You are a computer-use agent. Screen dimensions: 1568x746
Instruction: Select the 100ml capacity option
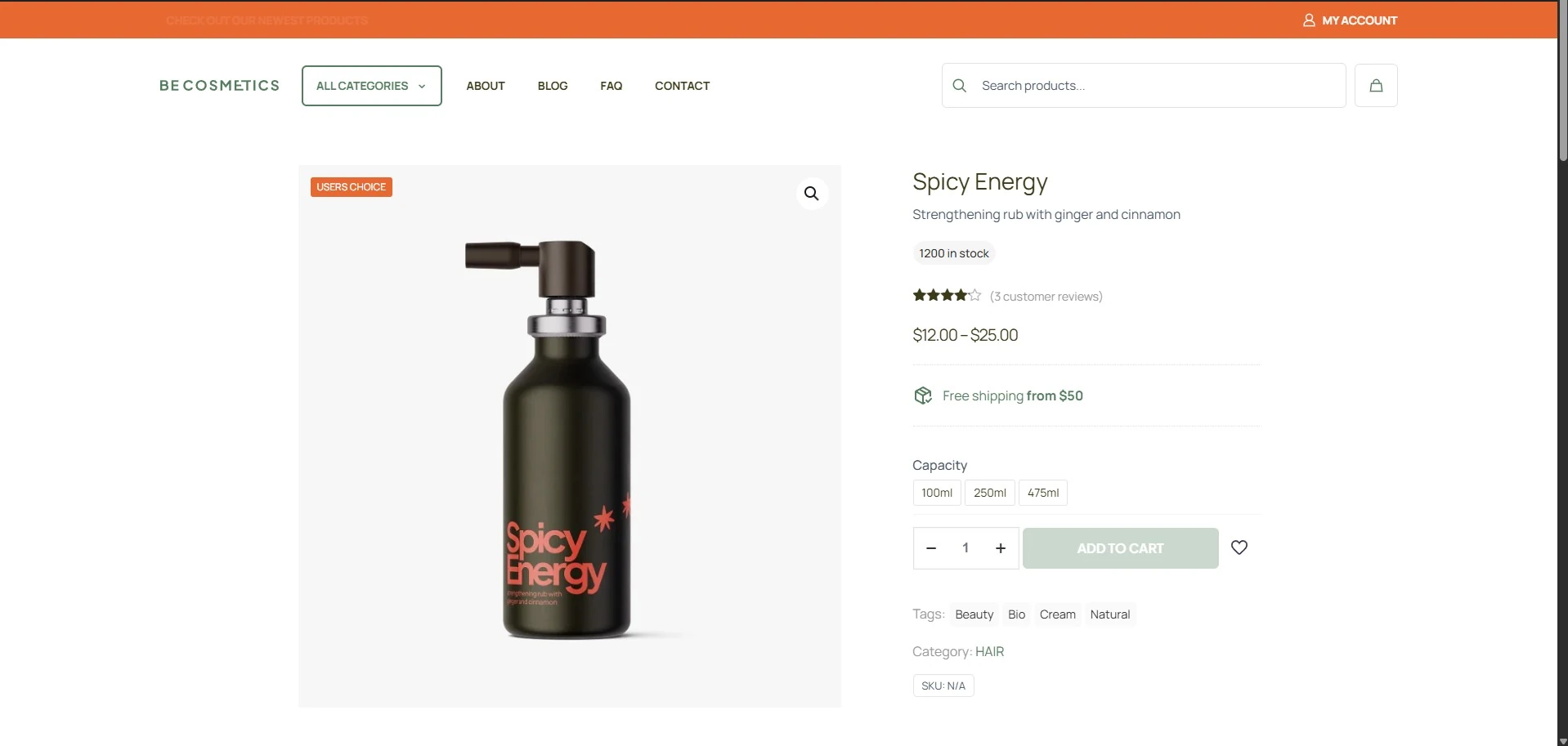[937, 493]
